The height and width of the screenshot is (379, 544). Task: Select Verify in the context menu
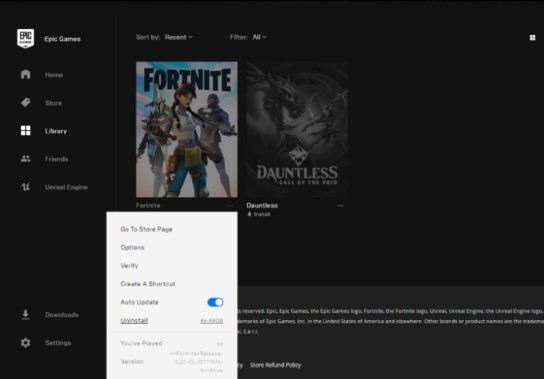pos(129,266)
